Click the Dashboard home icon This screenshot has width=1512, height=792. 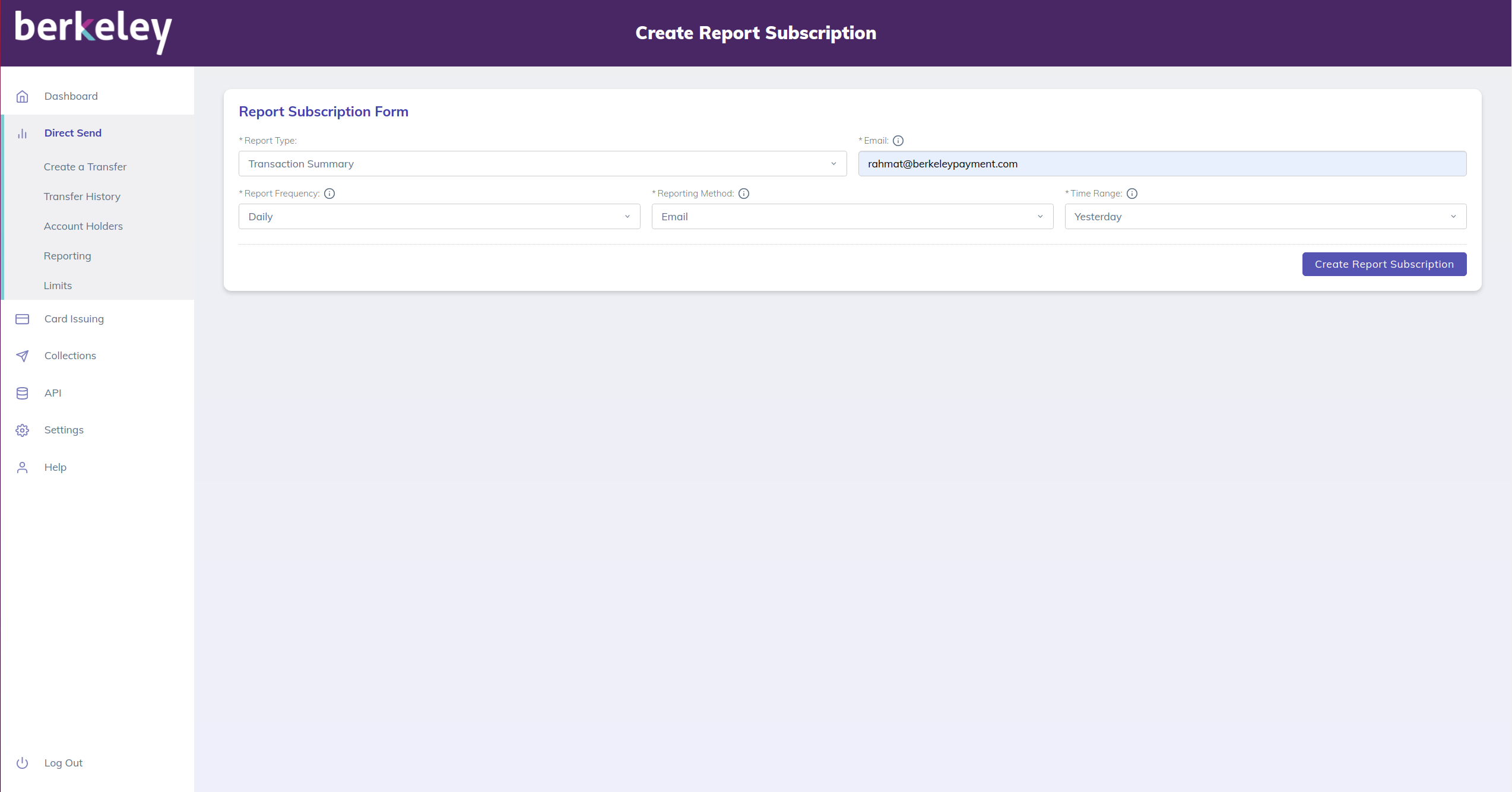pyautogui.click(x=23, y=96)
